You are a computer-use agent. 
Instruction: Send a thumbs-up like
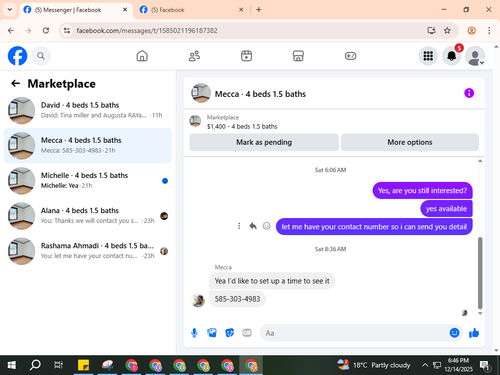pos(474,333)
